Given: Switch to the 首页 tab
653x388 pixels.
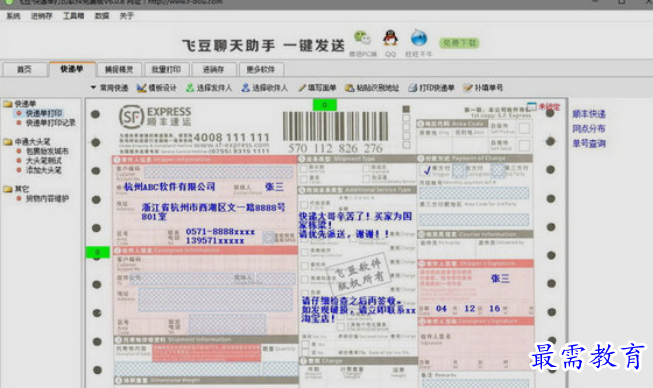Looking at the screenshot, I should click(x=24, y=69).
